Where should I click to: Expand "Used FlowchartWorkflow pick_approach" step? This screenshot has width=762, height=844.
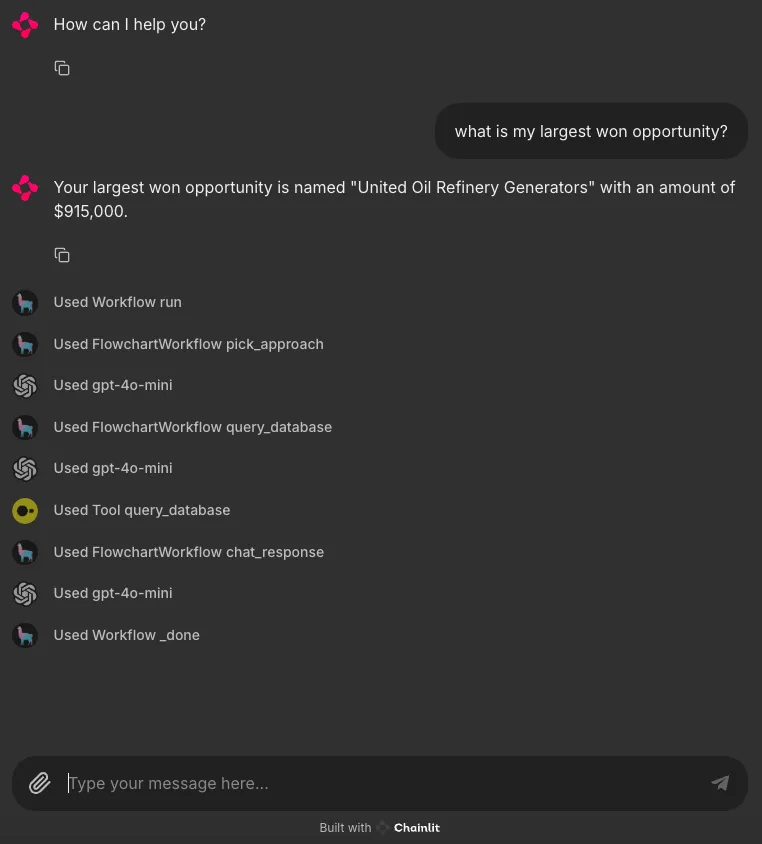188,344
